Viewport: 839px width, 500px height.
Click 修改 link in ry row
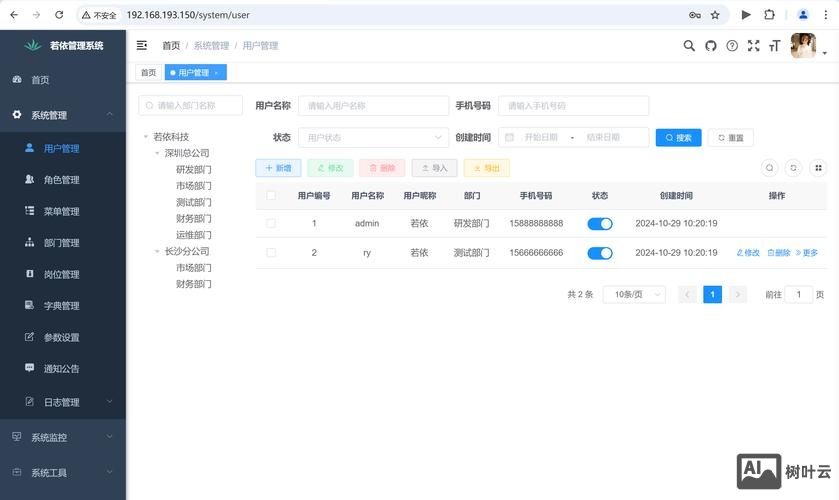[748, 253]
